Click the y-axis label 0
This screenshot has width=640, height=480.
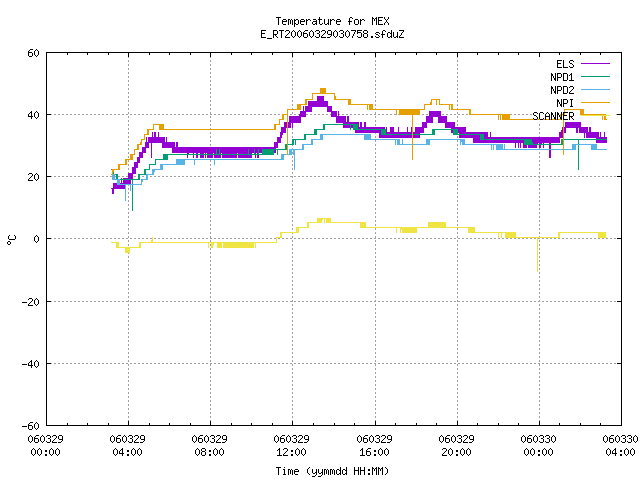tap(37, 239)
